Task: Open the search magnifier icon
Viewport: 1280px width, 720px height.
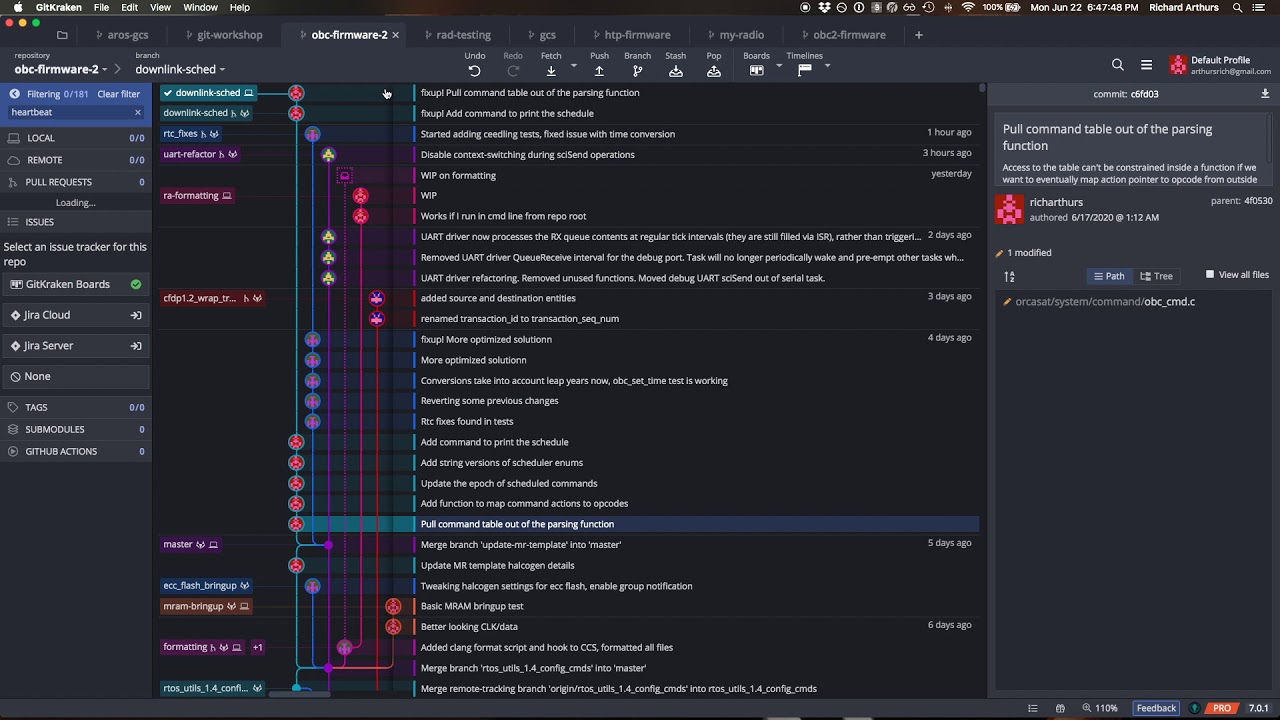Action: (1118, 65)
